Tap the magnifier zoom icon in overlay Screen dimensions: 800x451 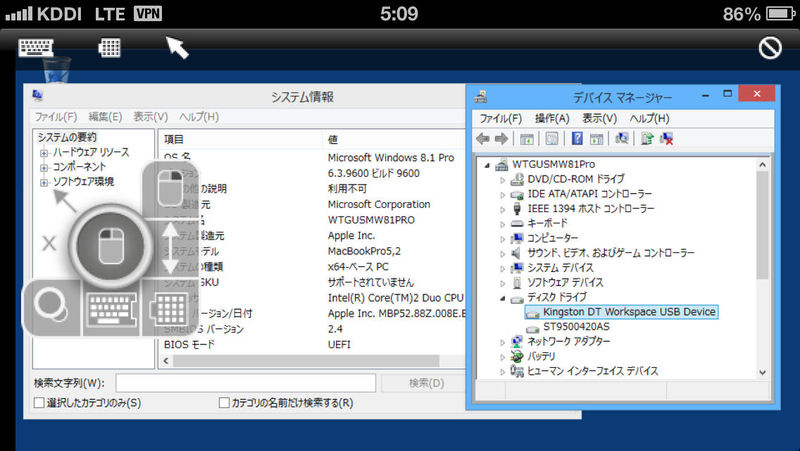coord(51,306)
